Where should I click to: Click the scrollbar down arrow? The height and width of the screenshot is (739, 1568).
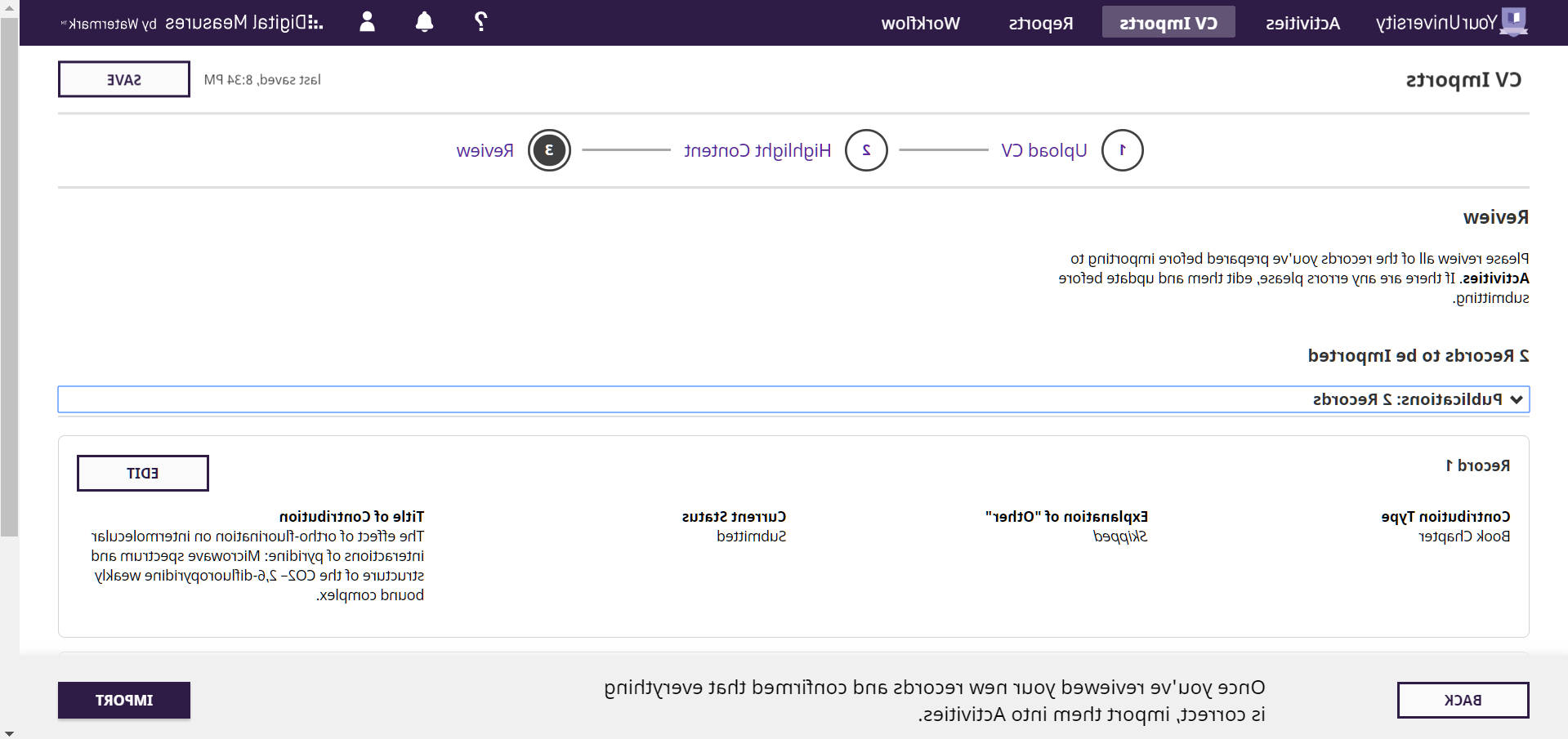pos(9,733)
